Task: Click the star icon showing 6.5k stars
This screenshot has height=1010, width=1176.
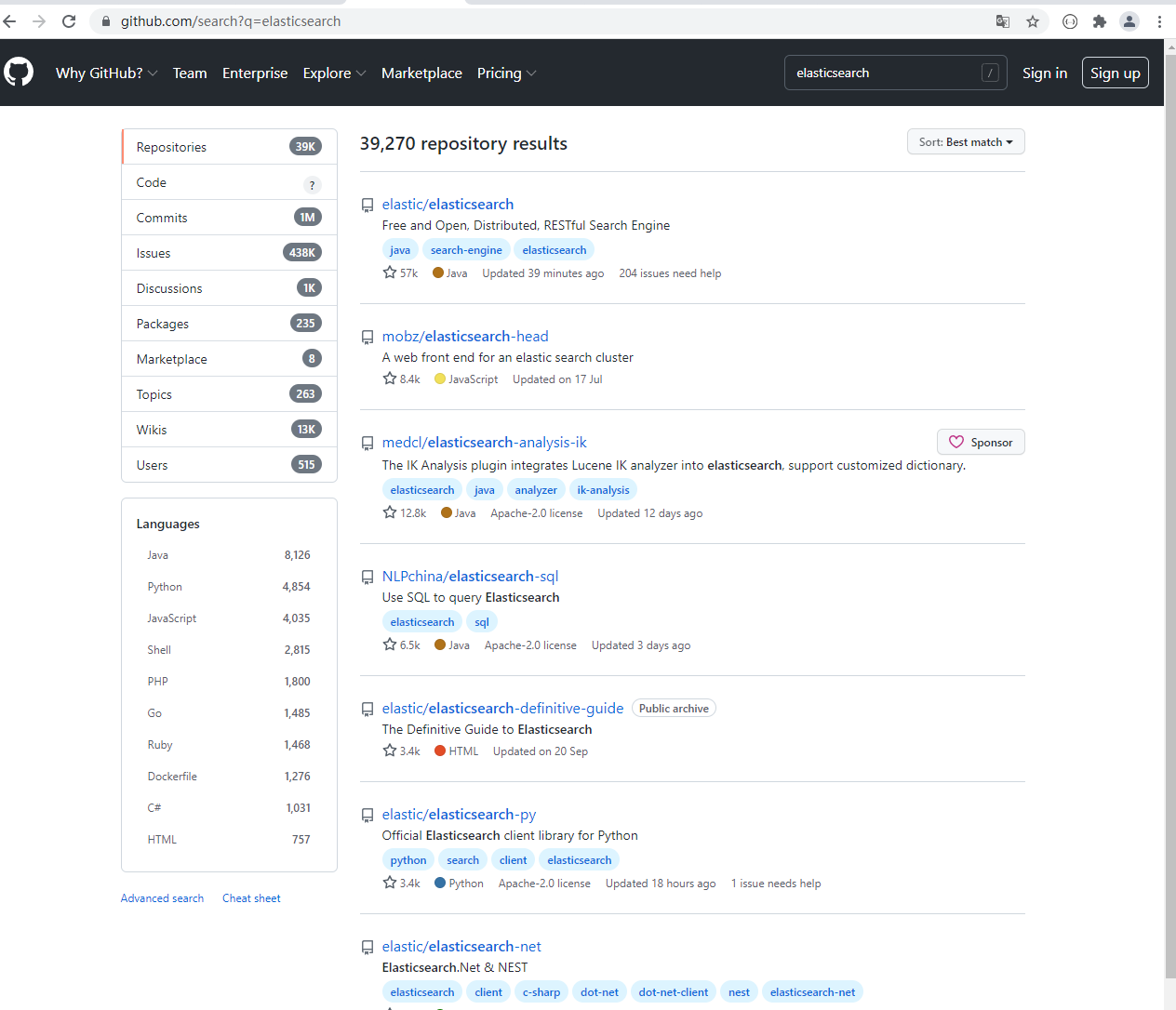Action: pyautogui.click(x=390, y=645)
